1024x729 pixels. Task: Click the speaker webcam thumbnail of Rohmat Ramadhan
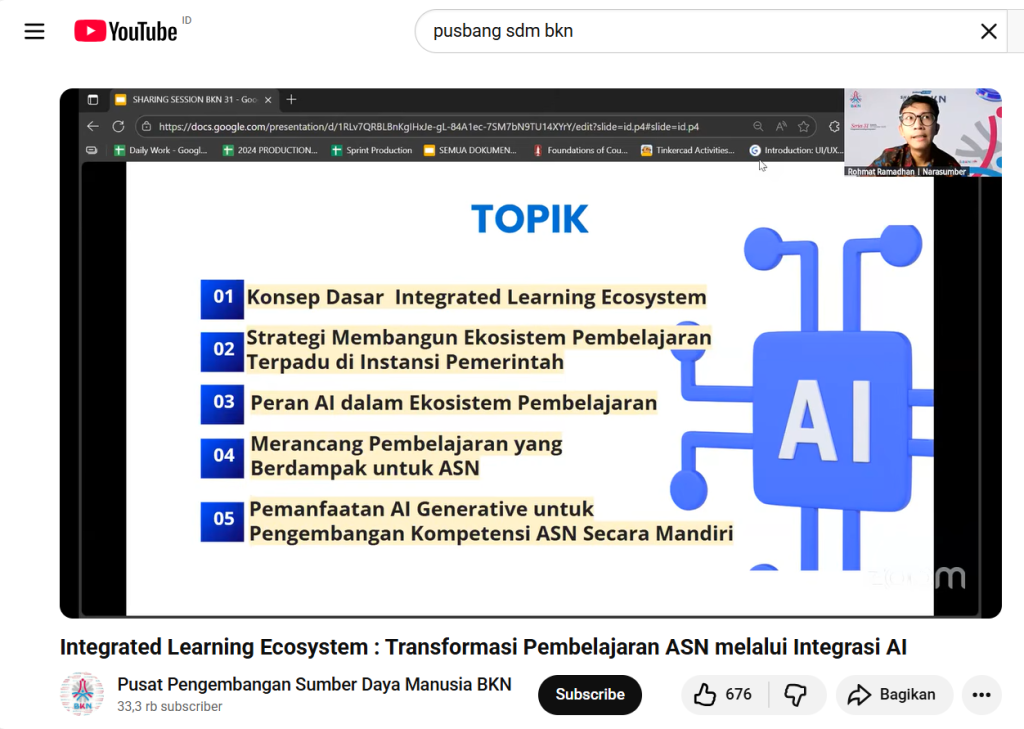(922, 132)
